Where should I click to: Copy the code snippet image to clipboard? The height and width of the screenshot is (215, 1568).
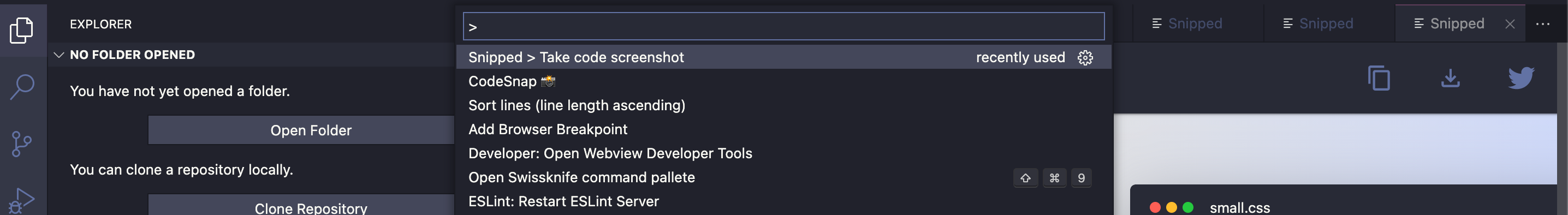1379,78
